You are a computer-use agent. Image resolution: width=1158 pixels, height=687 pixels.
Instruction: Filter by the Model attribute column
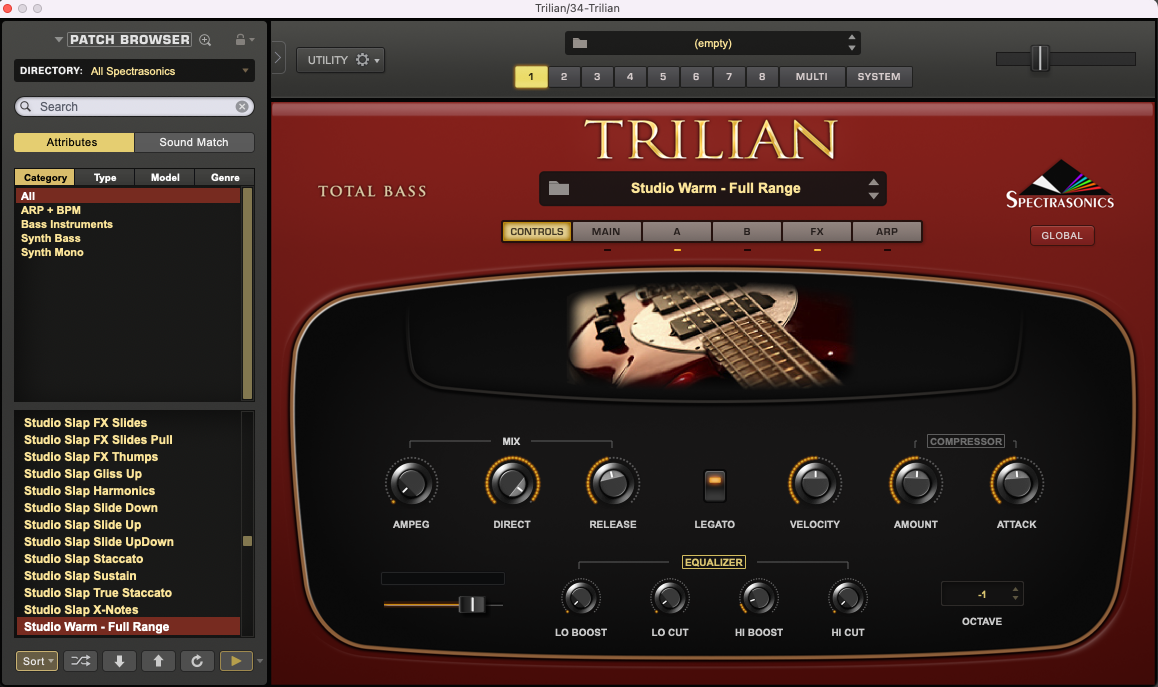click(x=165, y=177)
